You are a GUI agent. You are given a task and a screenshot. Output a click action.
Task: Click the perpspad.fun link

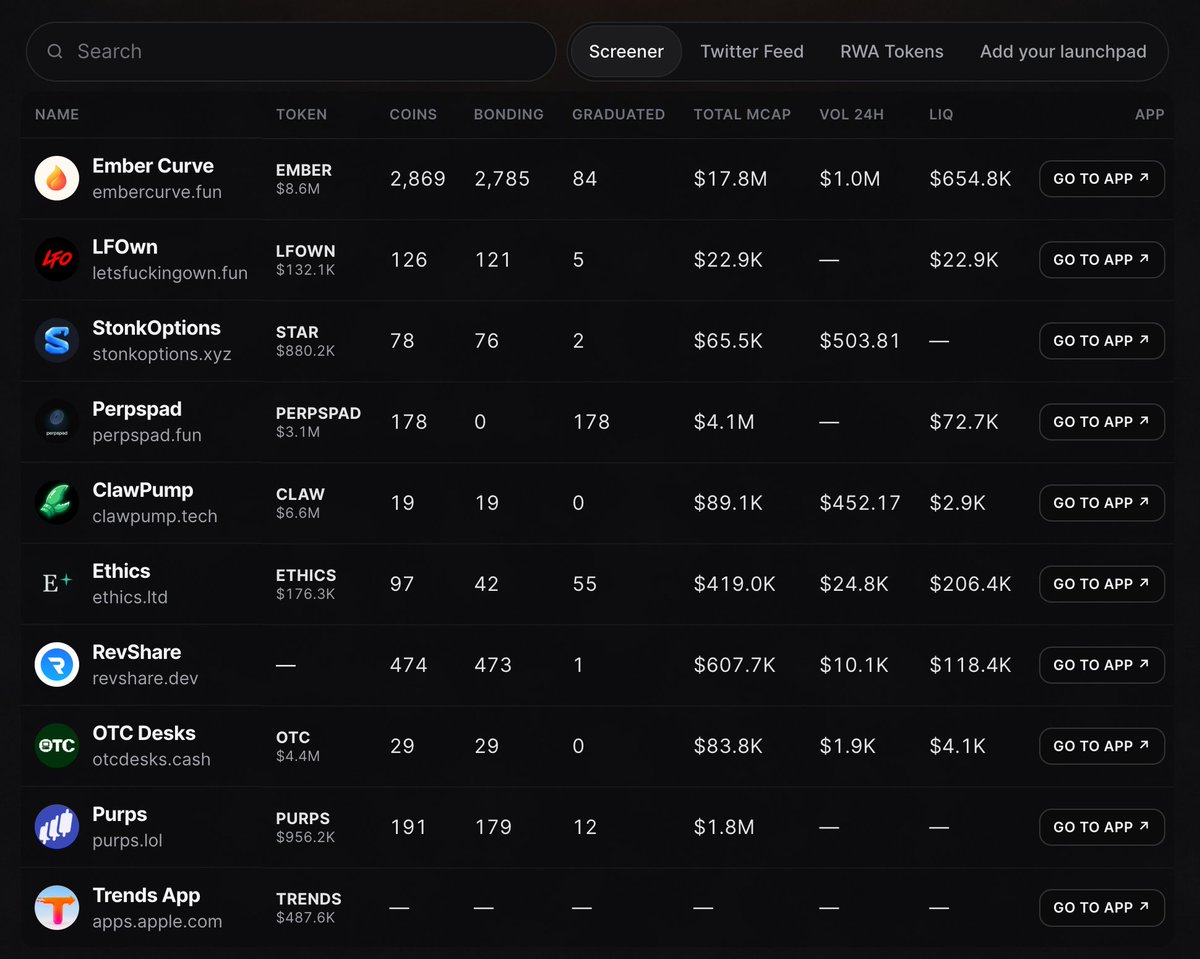(x=147, y=435)
